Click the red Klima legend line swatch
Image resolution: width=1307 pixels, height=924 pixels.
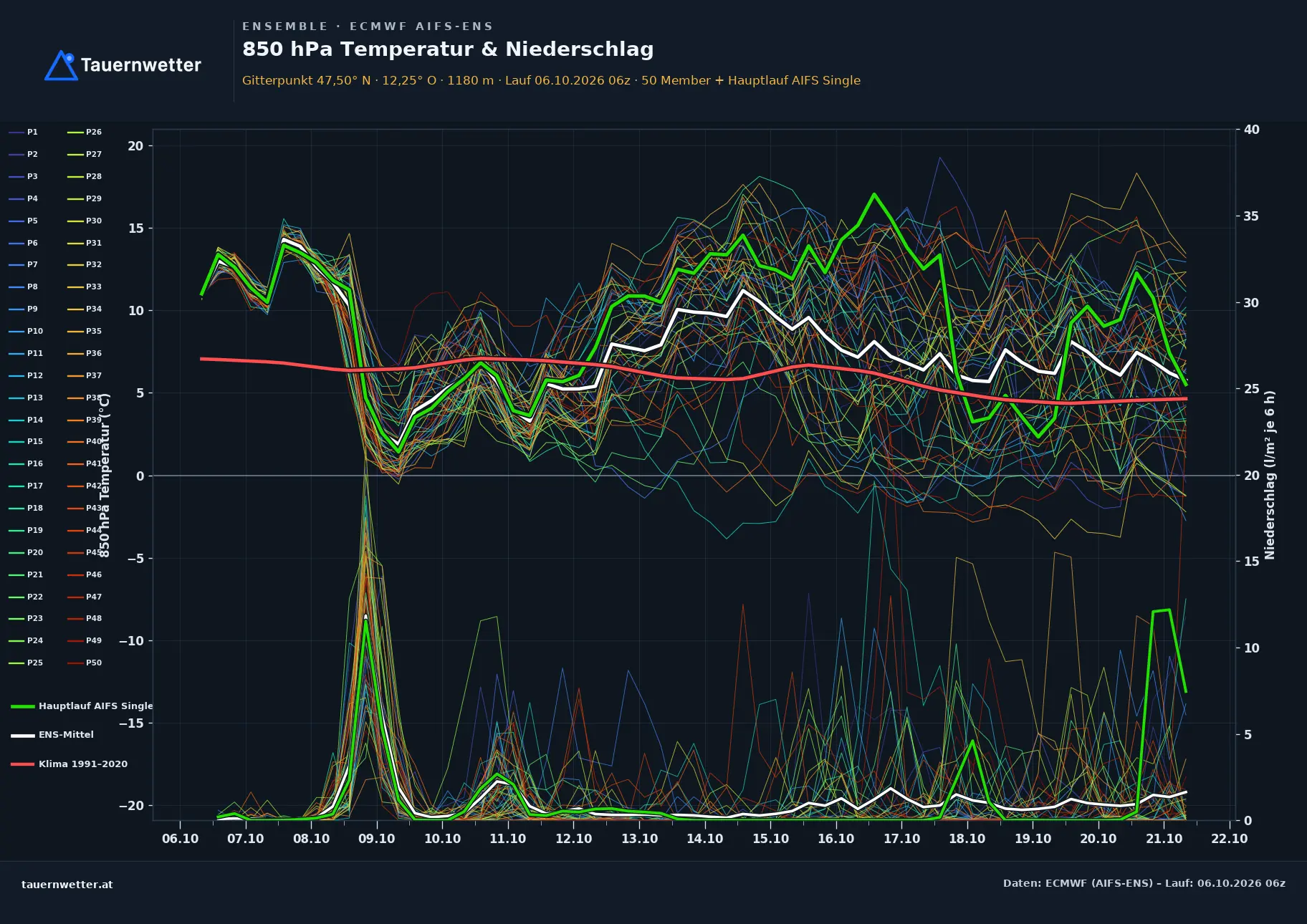pos(23,764)
